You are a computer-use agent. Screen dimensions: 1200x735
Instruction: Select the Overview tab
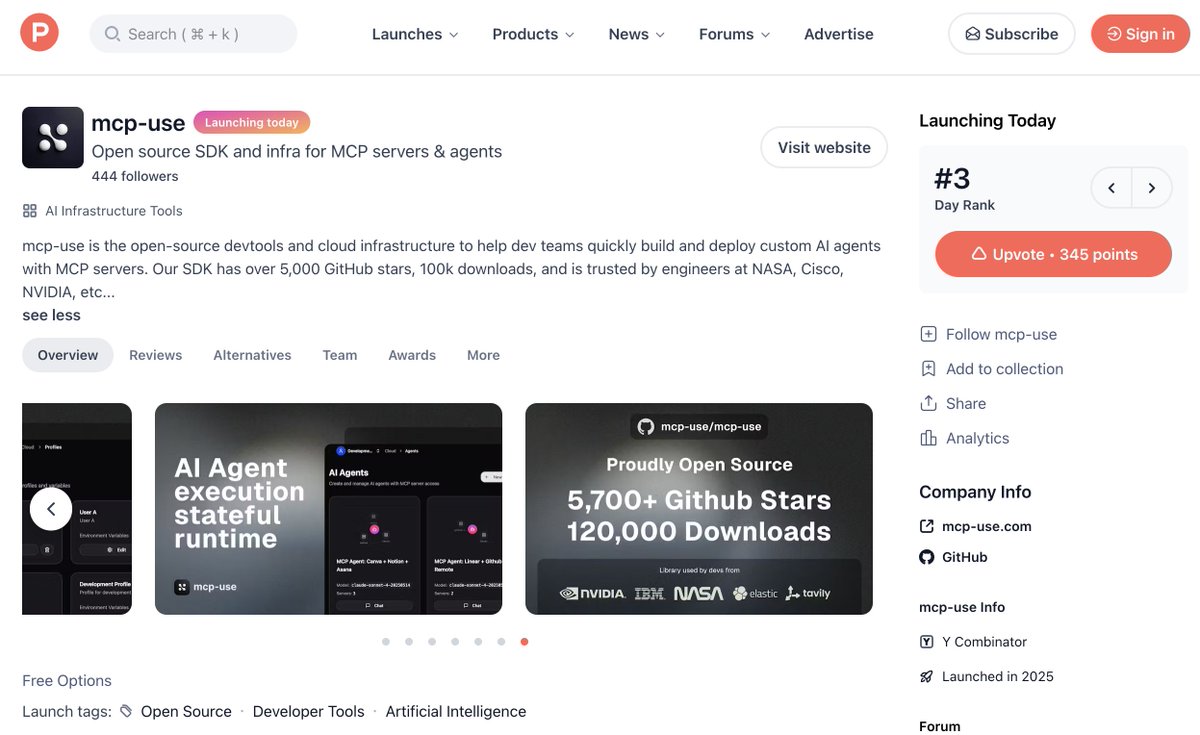coord(68,355)
